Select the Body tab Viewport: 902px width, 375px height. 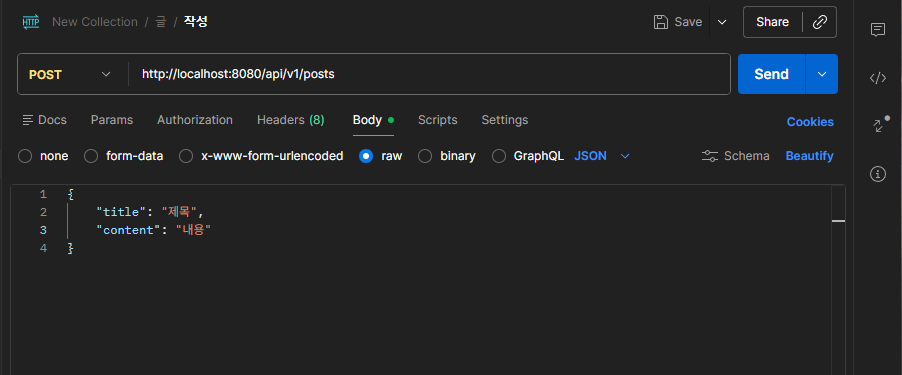tap(373, 120)
